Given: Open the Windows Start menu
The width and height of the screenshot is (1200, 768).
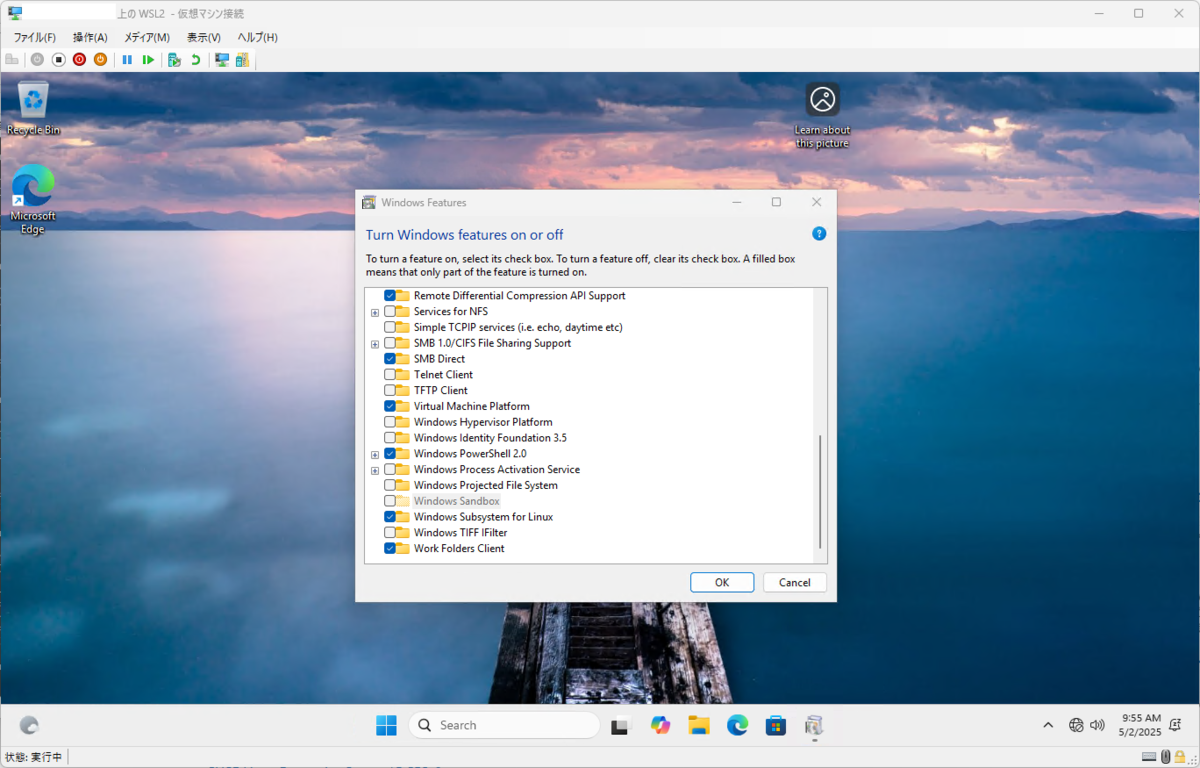Looking at the screenshot, I should point(386,725).
